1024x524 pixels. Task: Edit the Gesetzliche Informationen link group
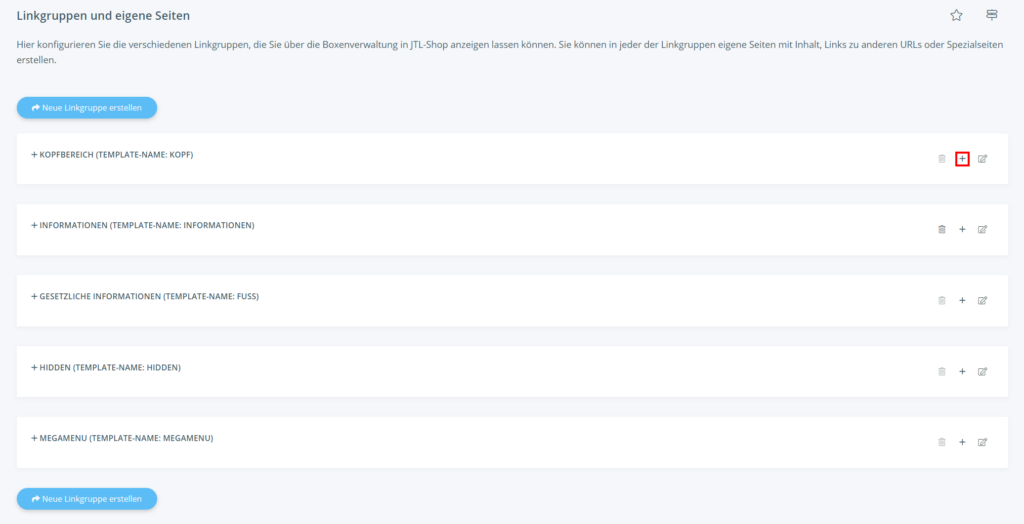[982, 300]
